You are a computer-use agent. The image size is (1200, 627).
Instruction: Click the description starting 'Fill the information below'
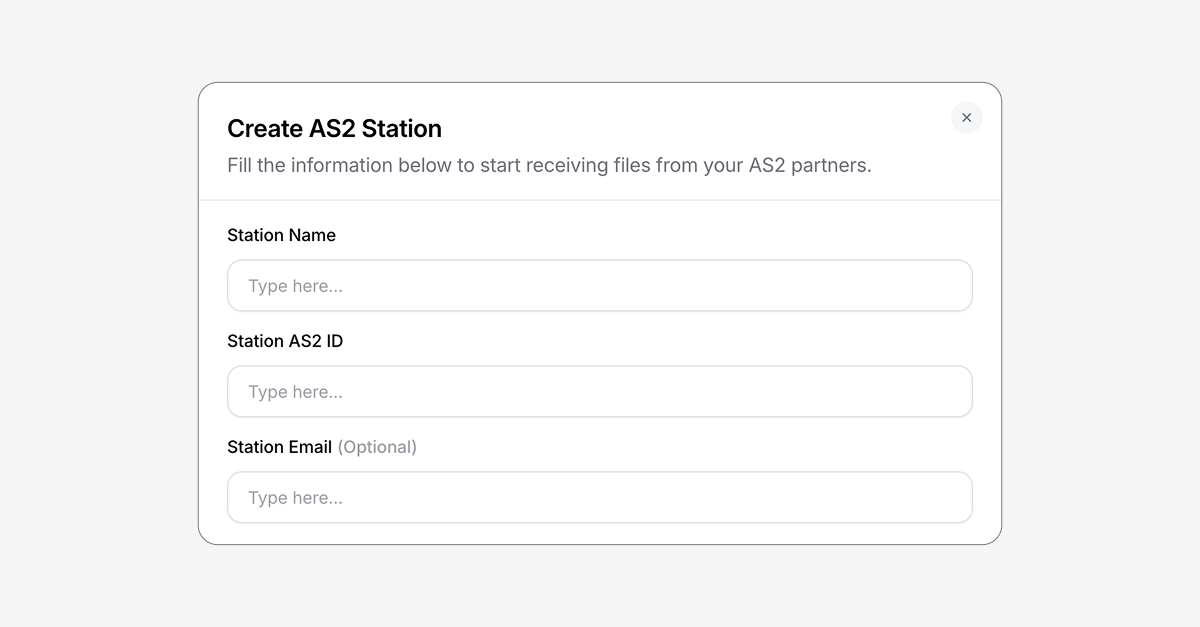[x=549, y=165]
